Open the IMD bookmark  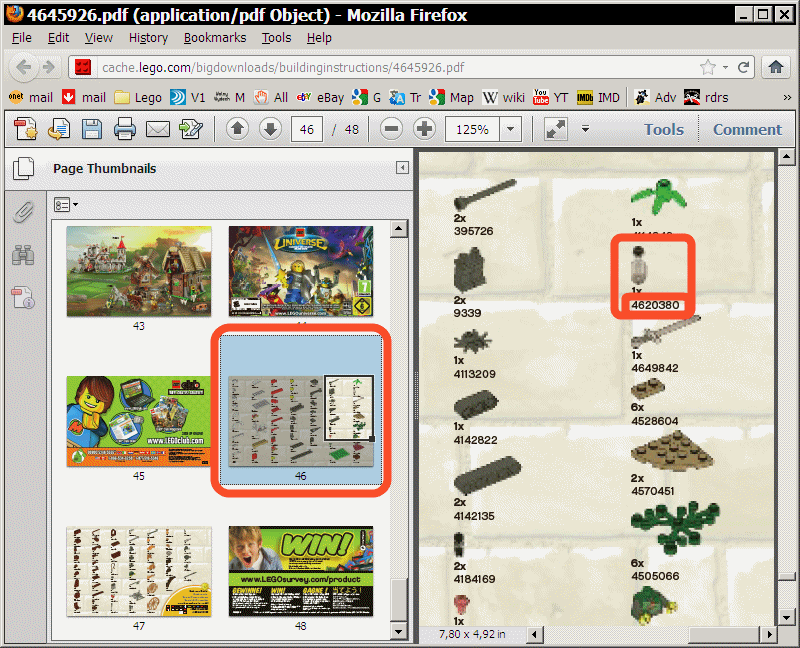598,97
